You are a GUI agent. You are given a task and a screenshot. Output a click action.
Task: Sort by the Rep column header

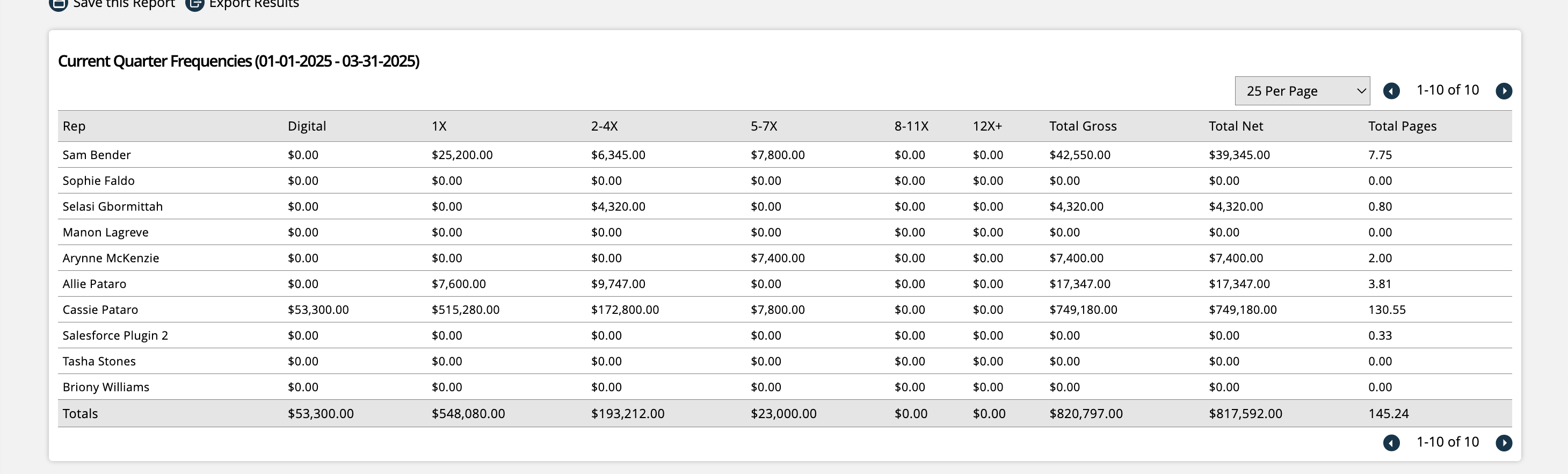[x=74, y=126]
